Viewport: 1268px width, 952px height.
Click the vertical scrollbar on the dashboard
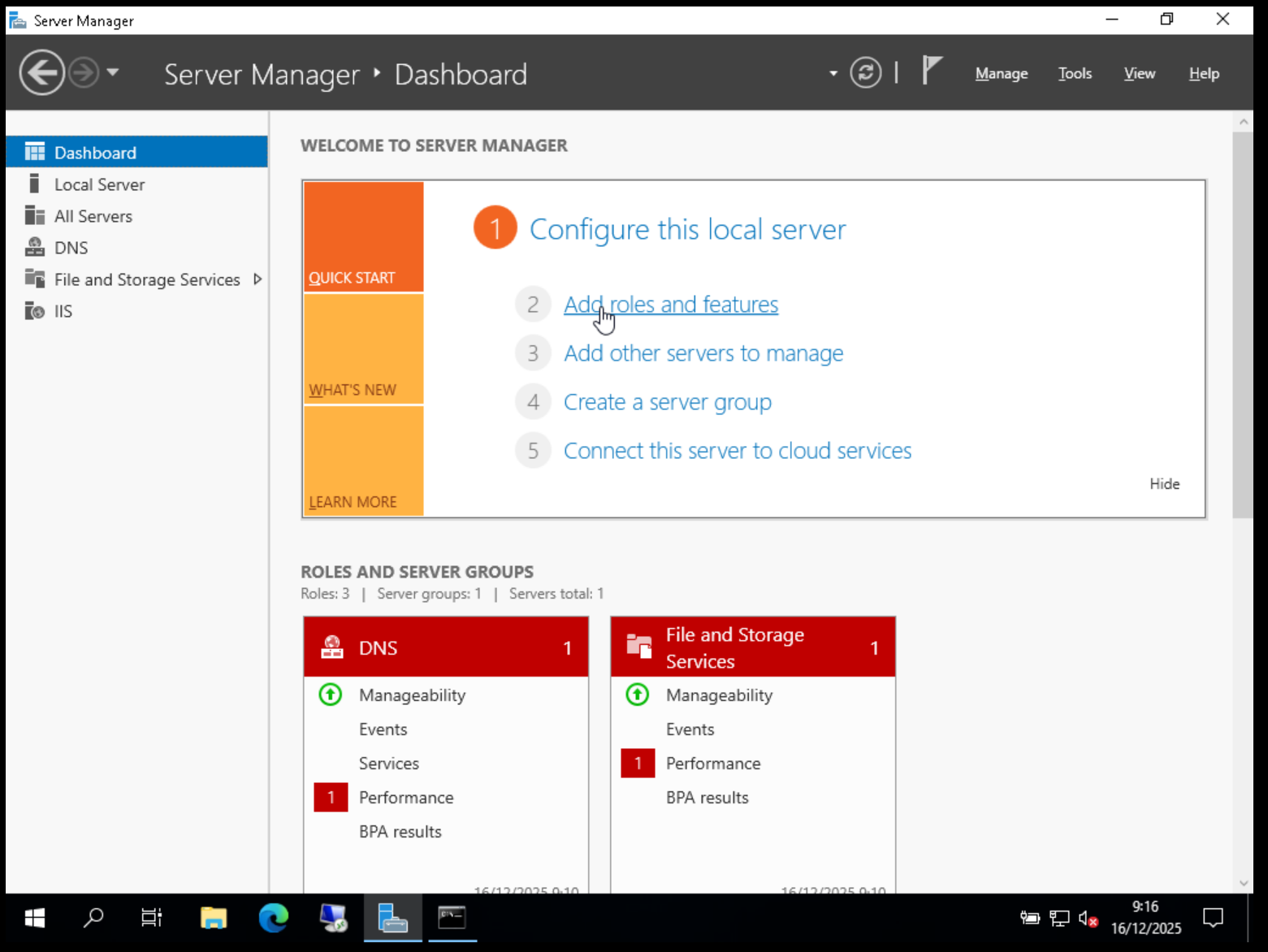point(1243,325)
